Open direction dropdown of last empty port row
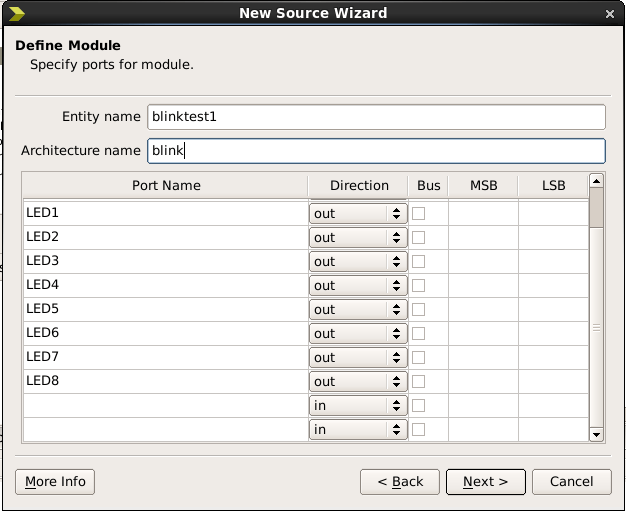Image resolution: width=626 pixels, height=511 pixels. [x=358, y=429]
